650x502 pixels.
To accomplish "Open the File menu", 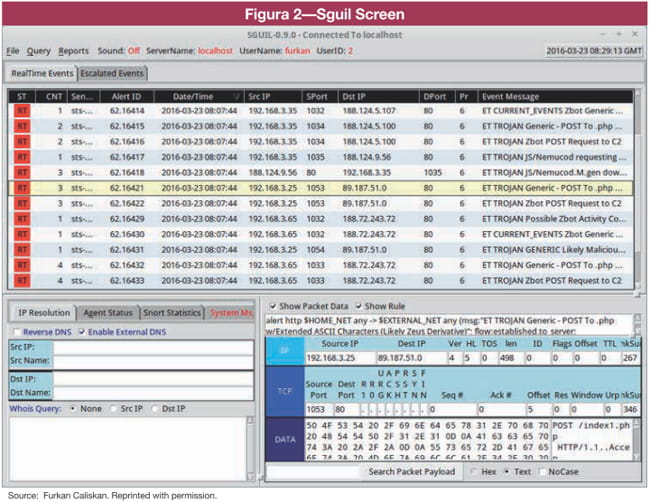I will 13,49.
